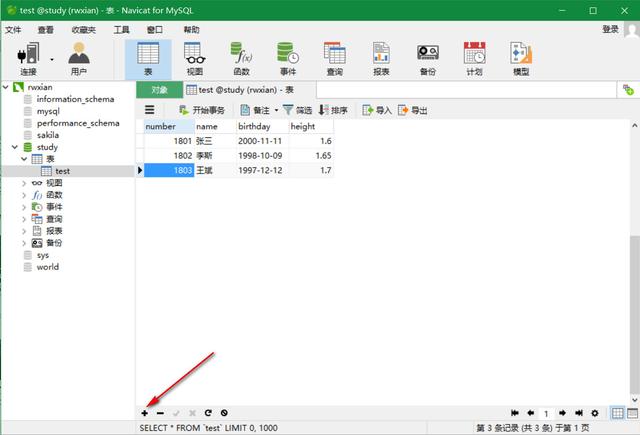
Task: Open the Backup (备份) toolbar icon
Action: click(428, 59)
